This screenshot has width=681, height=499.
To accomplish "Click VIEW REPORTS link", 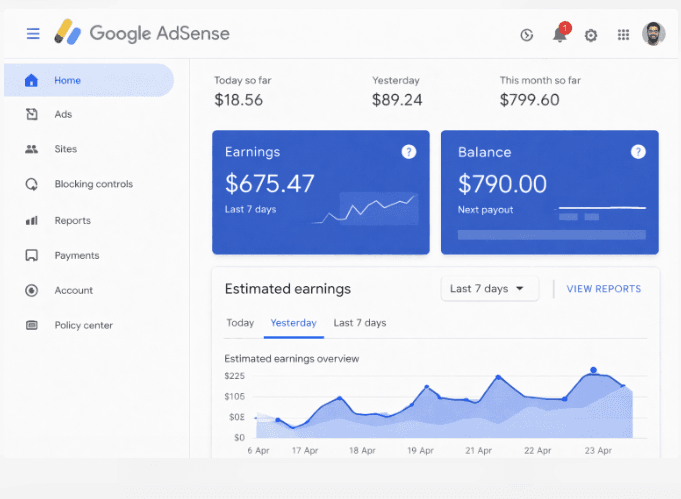I will pyautogui.click(x=603, y=289).
